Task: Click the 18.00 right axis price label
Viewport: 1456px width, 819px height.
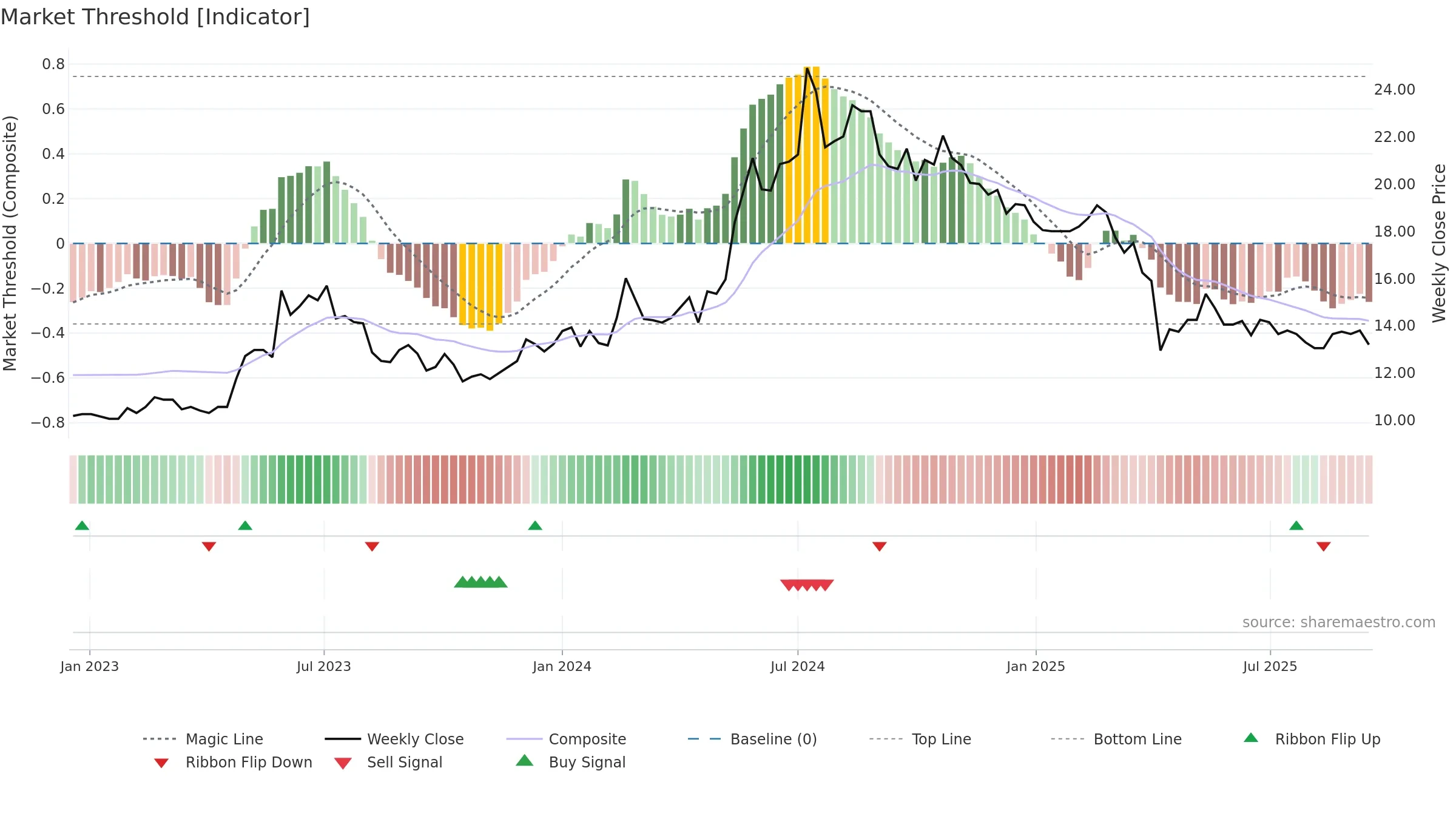Action: (1395, 232)
